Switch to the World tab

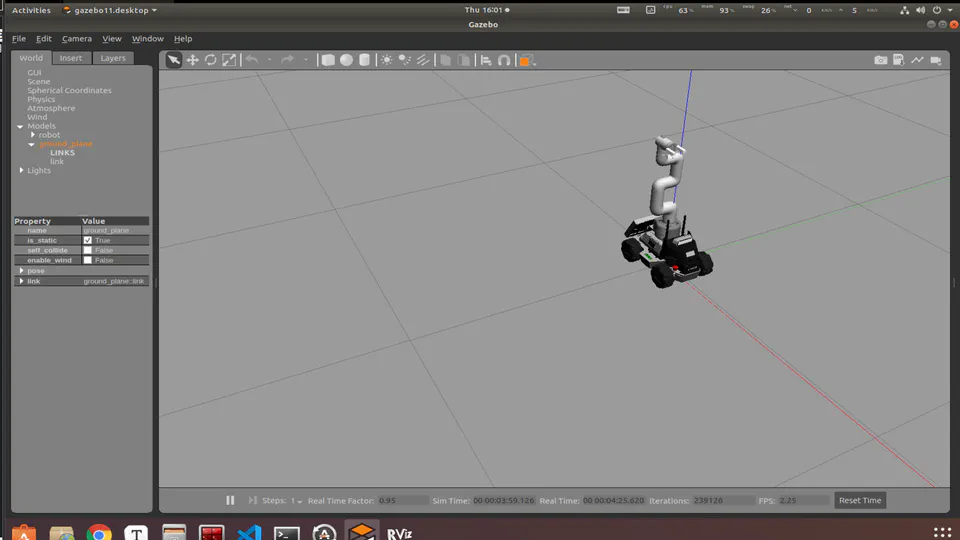pyautogui.click(x=31, y=58)
